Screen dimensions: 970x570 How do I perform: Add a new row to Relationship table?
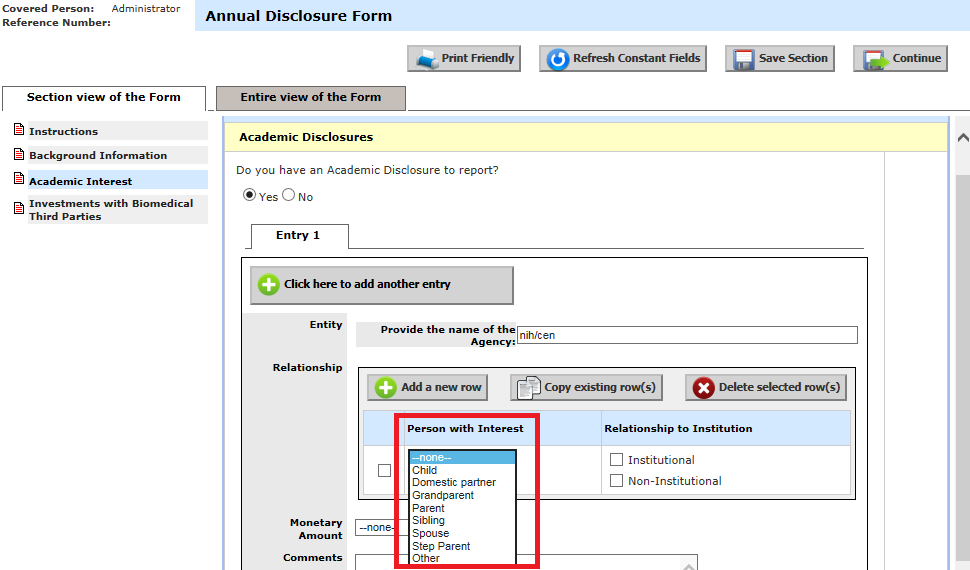427,387
